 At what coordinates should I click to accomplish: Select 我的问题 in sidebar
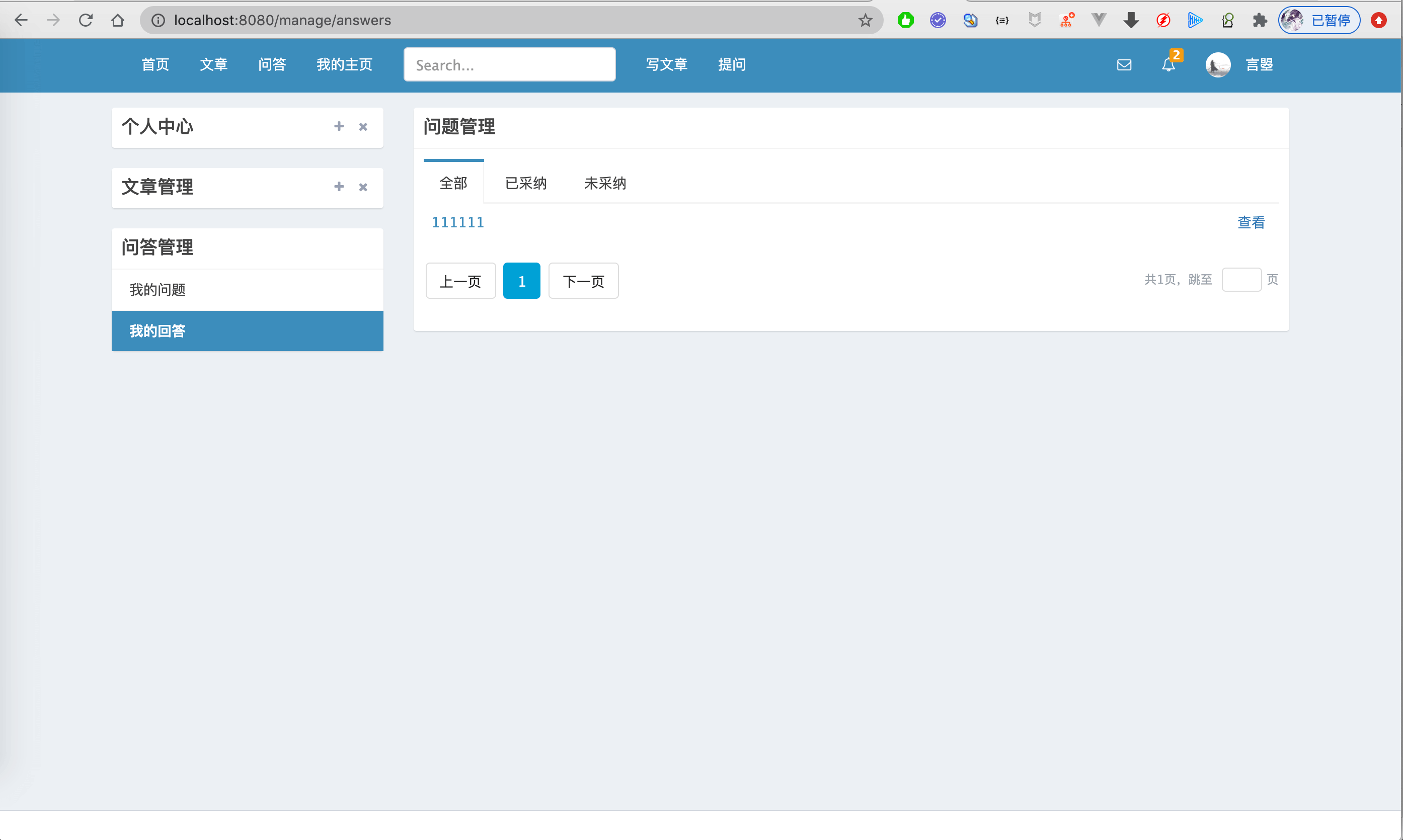coord(158,290)
